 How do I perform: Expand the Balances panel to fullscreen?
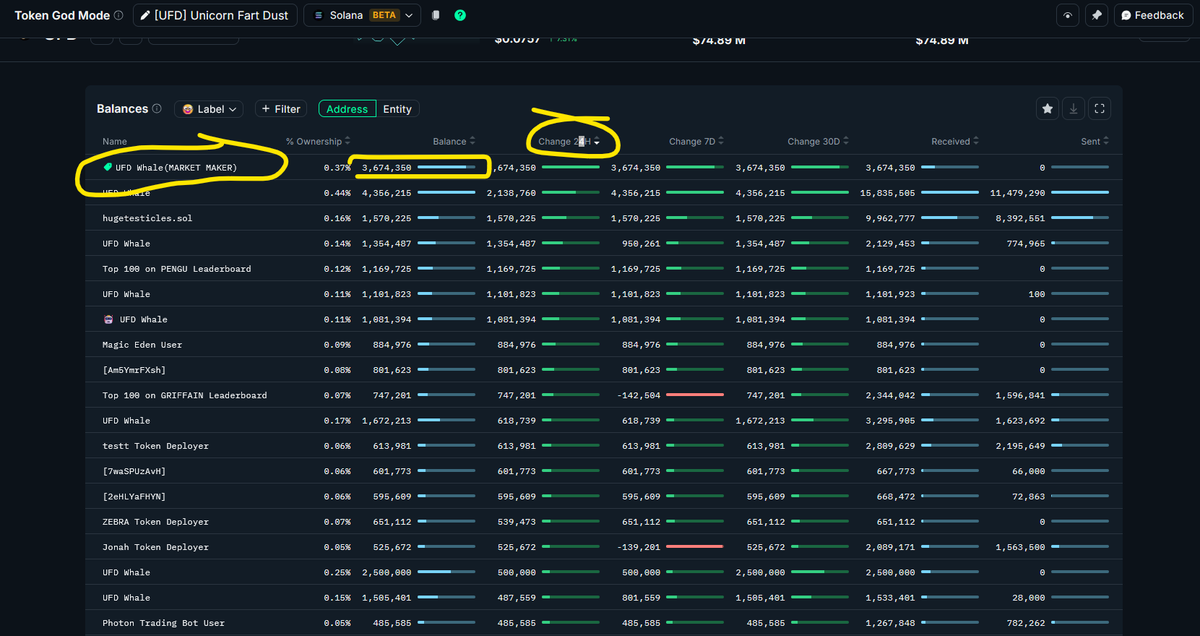pos(1099,109)
